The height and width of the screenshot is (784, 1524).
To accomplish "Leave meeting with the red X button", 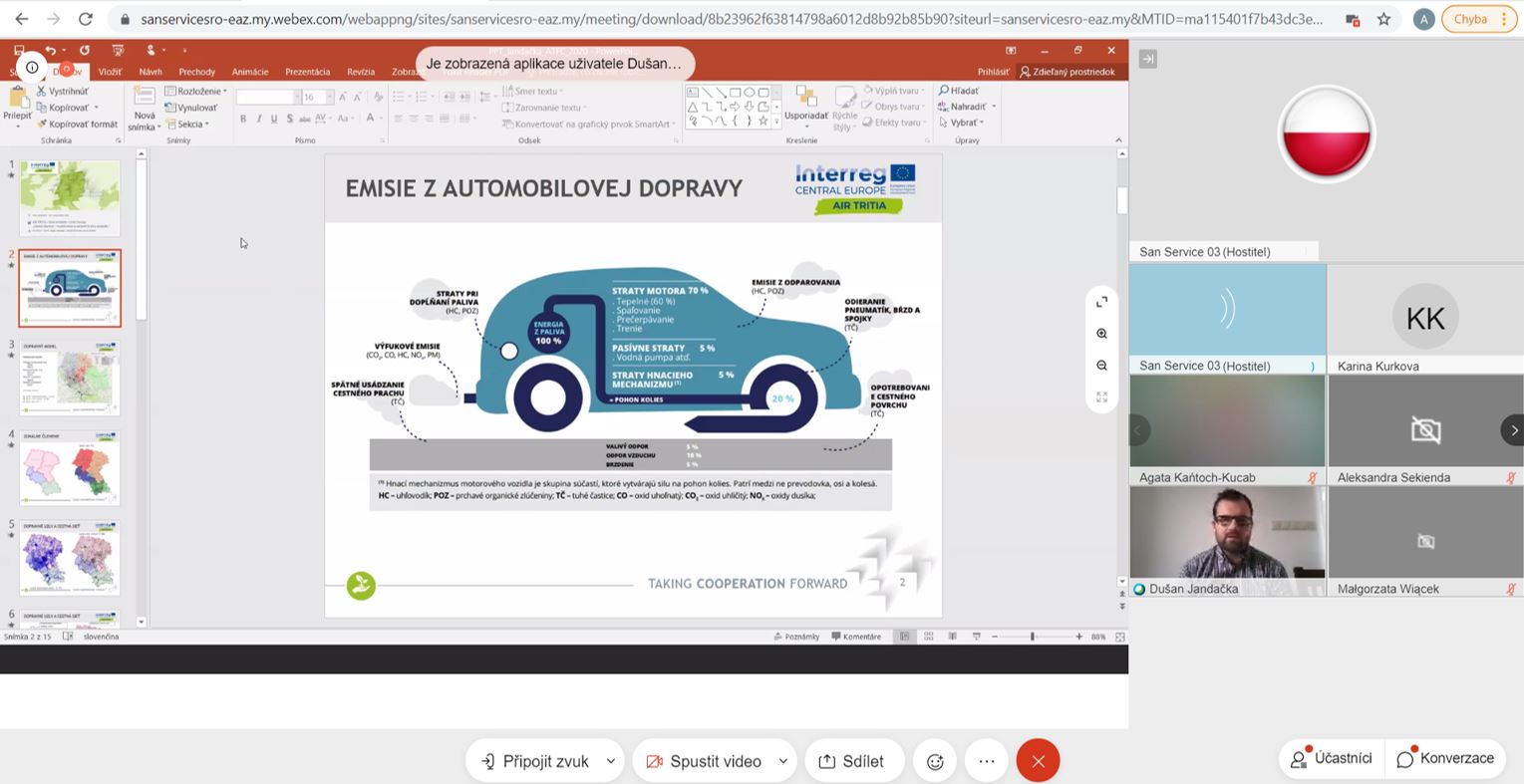I will [x=1038, y=761].
